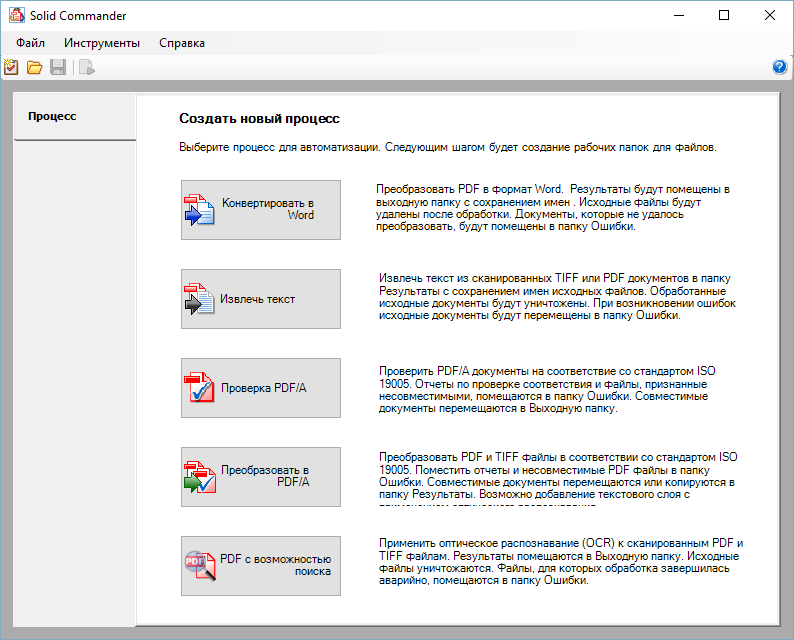The height and width of the screenshot is (640, 794).
Task: Click the description starting Извлечь текст из сканированных
Action: coord(558,297)
